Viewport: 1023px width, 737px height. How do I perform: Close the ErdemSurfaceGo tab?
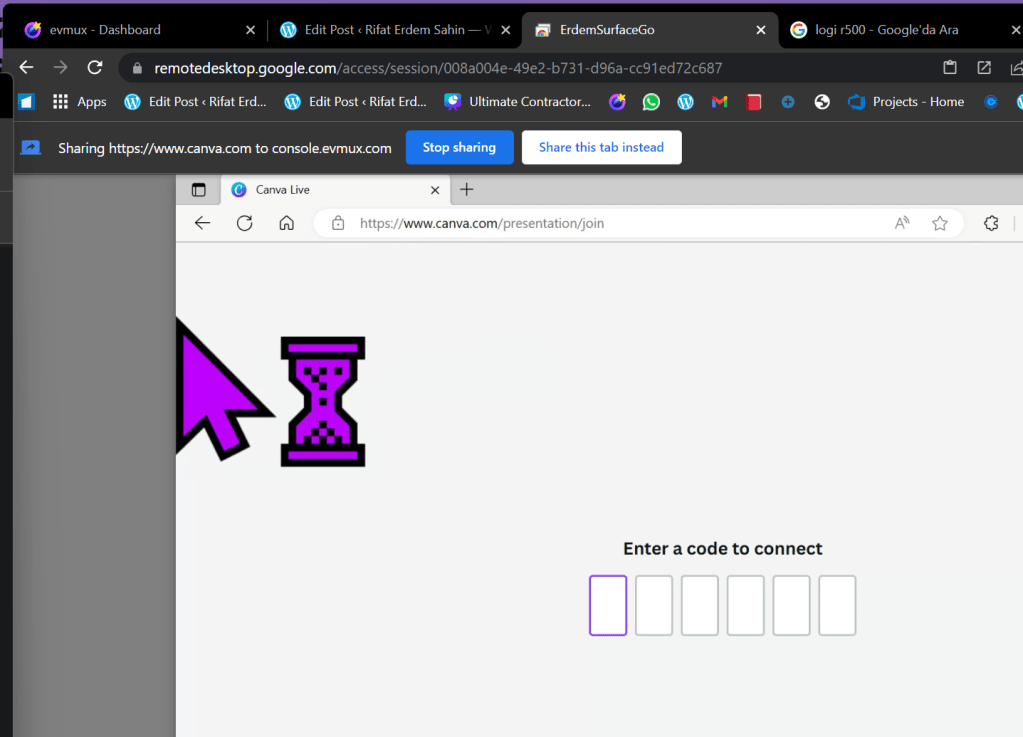click(x=761, y=30)
